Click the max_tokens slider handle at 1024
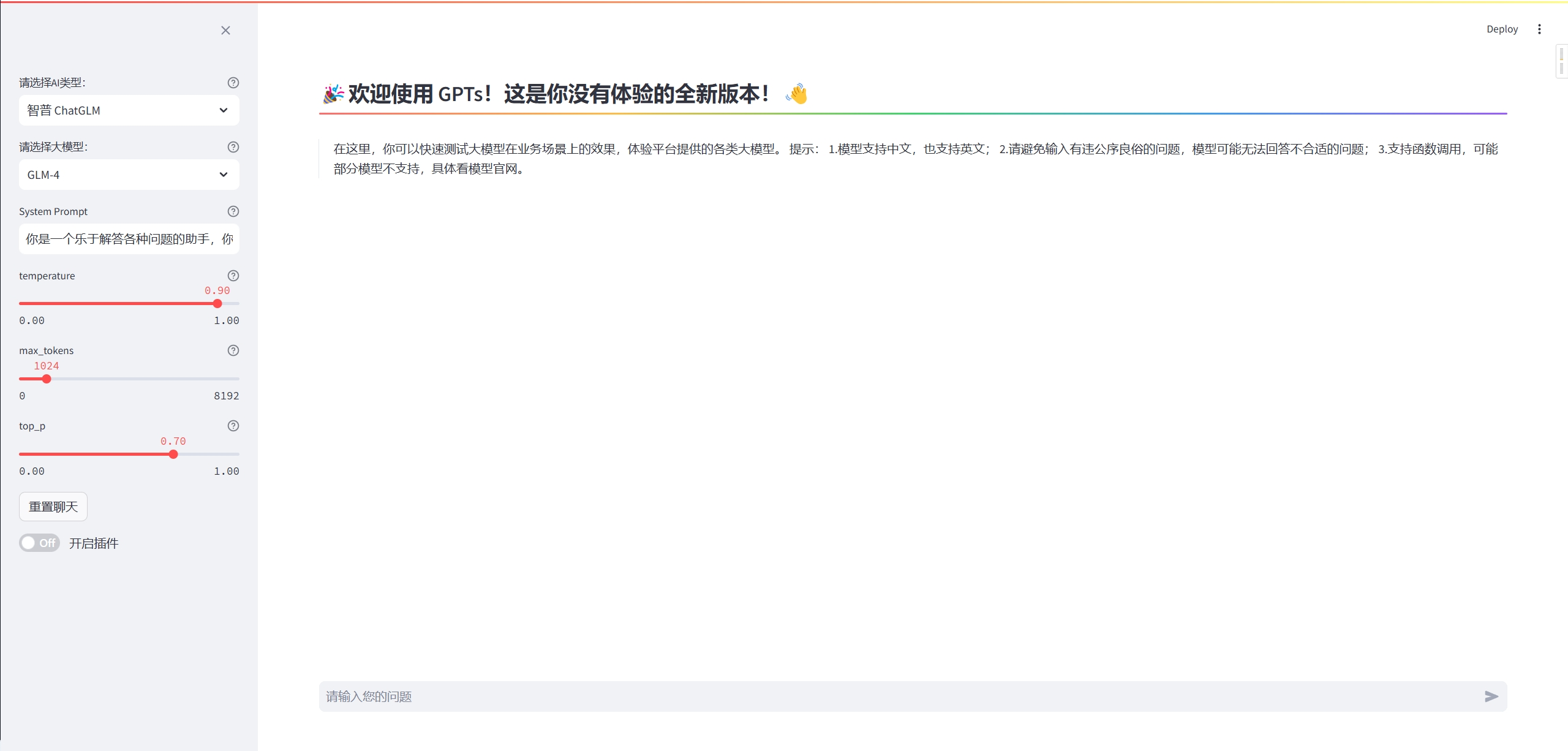The height and width of the screenshot is (751, 1568). tap(47, 379)
